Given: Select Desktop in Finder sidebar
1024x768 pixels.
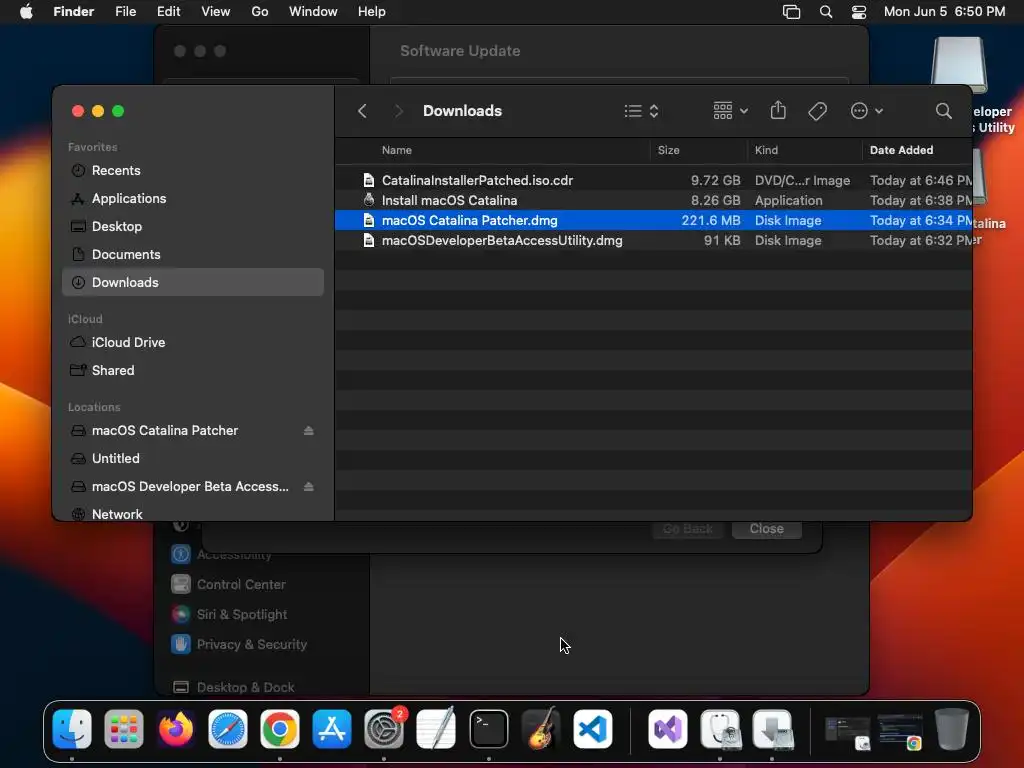Looking at the screenshot, I should tap(193, 227).
